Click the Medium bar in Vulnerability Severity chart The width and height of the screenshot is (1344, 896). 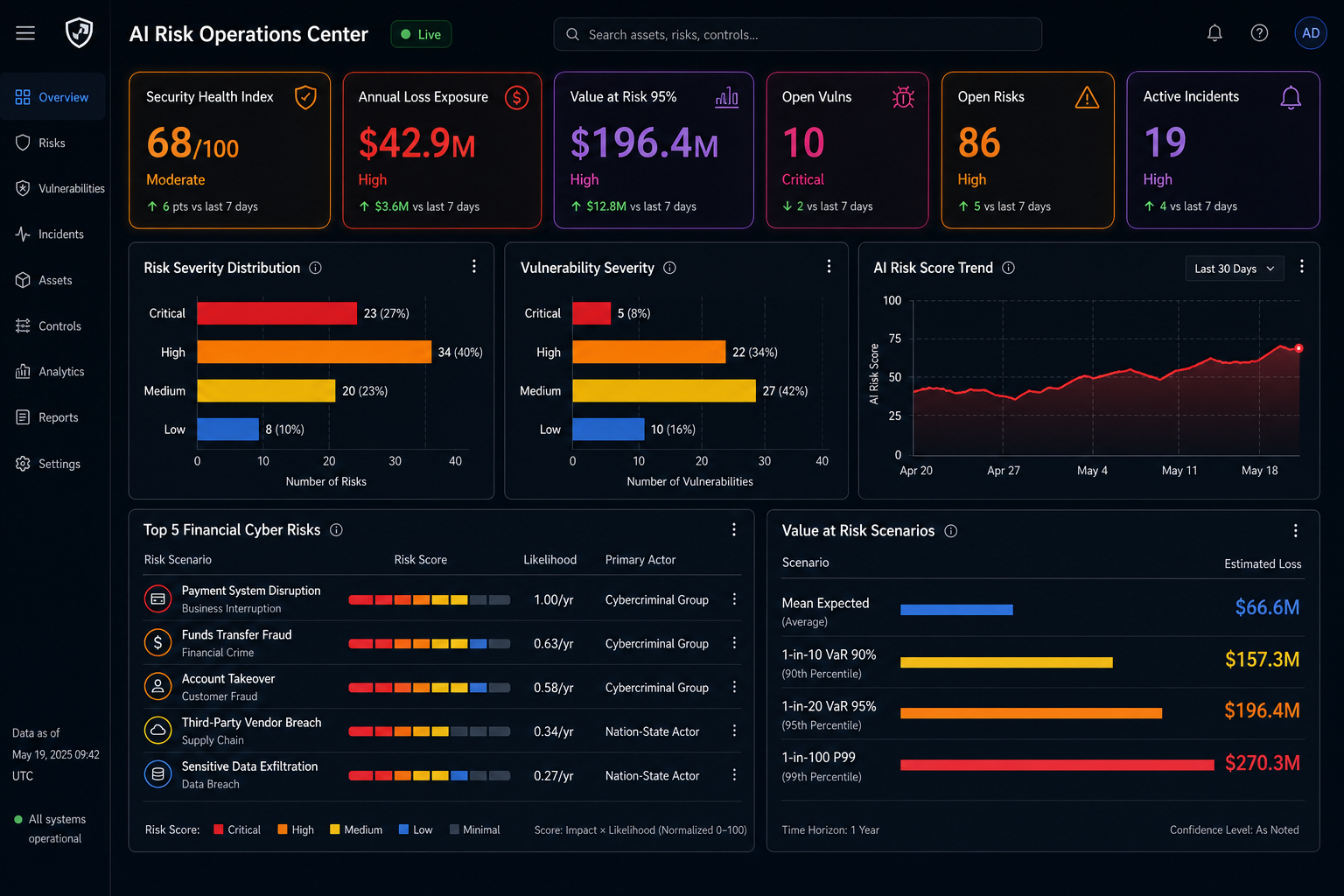[664, 390]
